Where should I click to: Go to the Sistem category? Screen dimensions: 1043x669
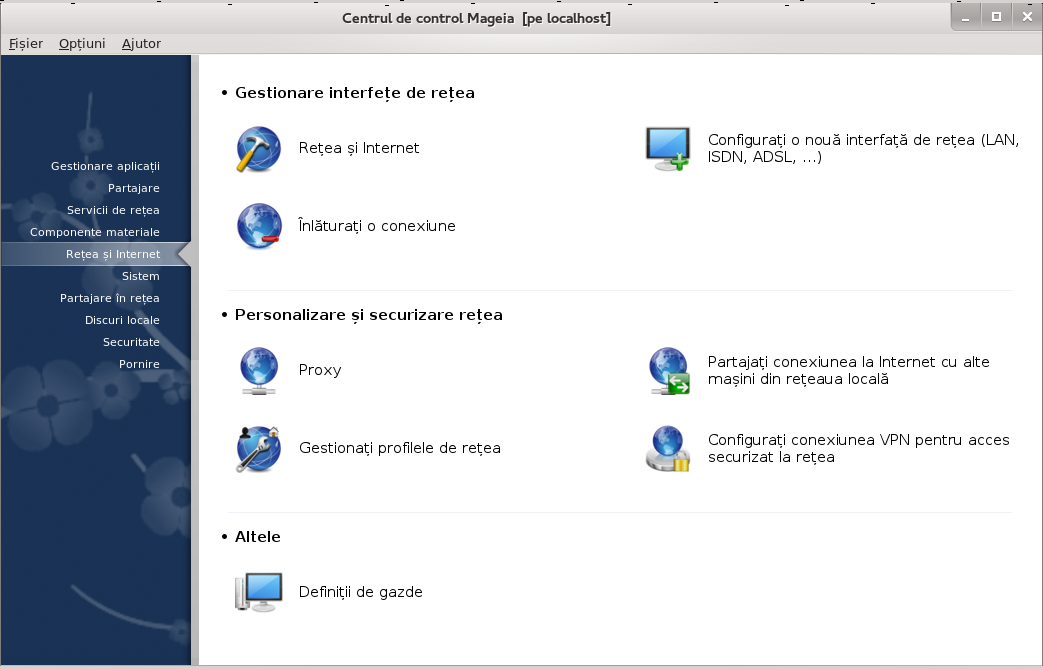click(x=140, y=276)
